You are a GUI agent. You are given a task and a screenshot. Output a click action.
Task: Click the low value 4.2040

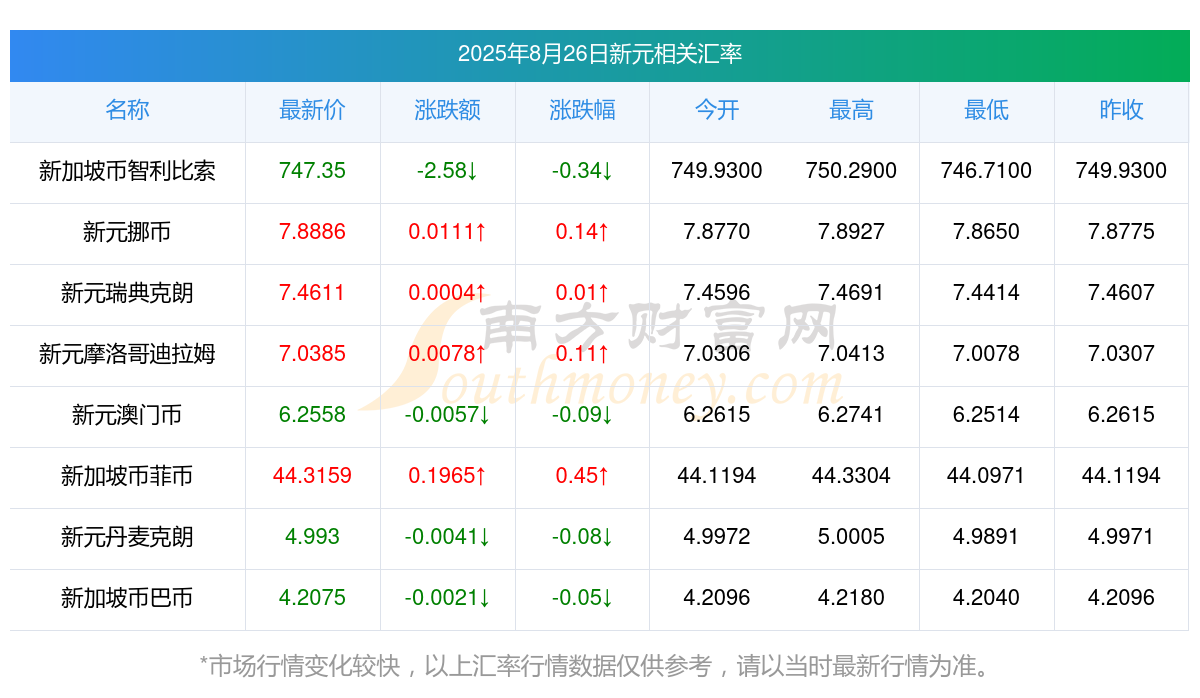(x=986, y=598)
